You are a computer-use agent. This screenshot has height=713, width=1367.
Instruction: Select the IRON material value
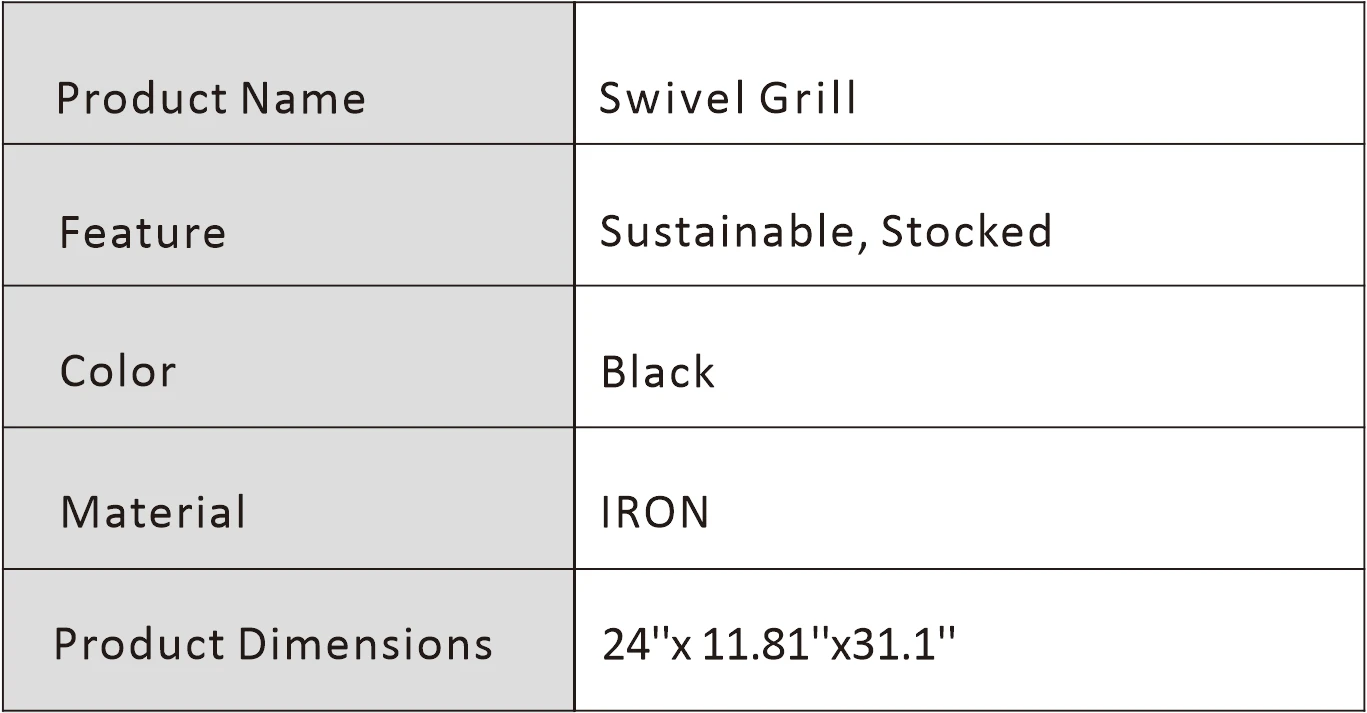coord(655,513)
